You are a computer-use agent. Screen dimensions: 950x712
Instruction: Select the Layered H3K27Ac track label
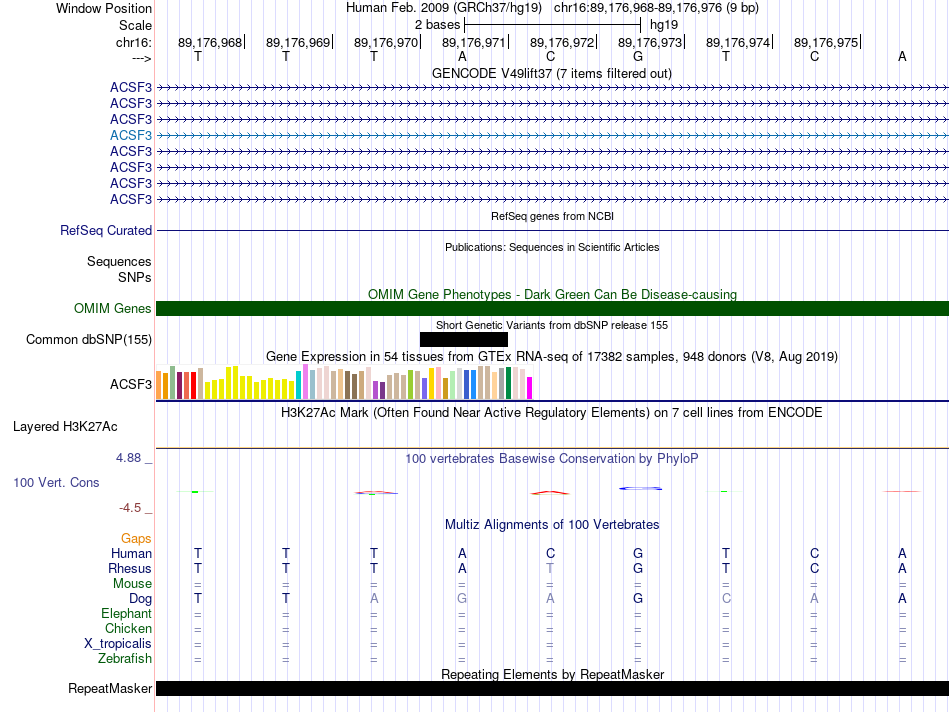point(65,427)
